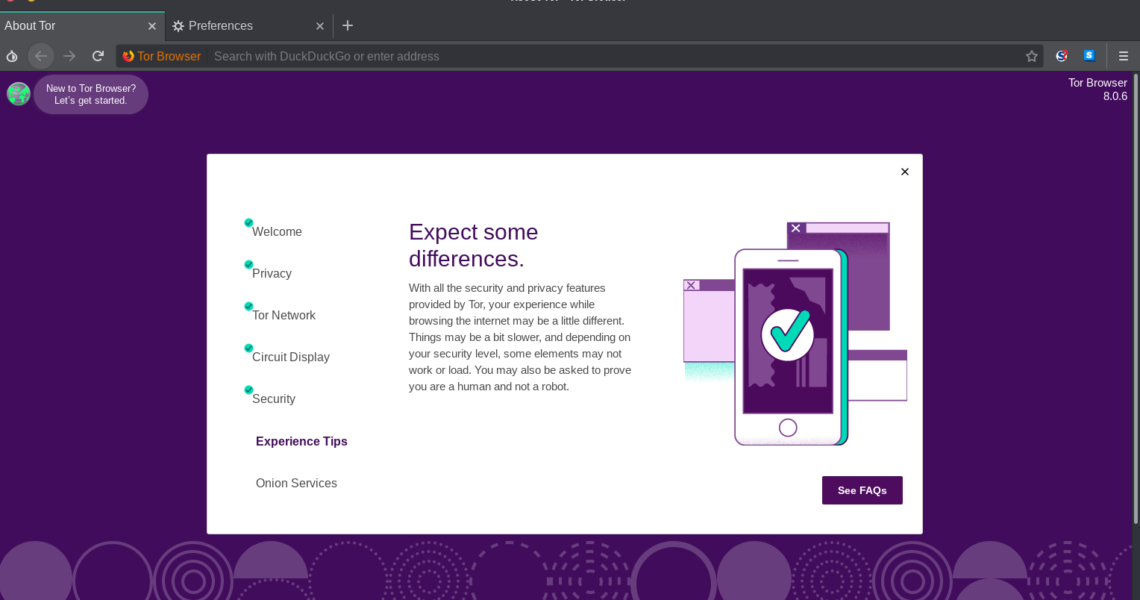Close the Preferences tab
This screenshot has height=600, width=1140.
(x=319, y=26)
